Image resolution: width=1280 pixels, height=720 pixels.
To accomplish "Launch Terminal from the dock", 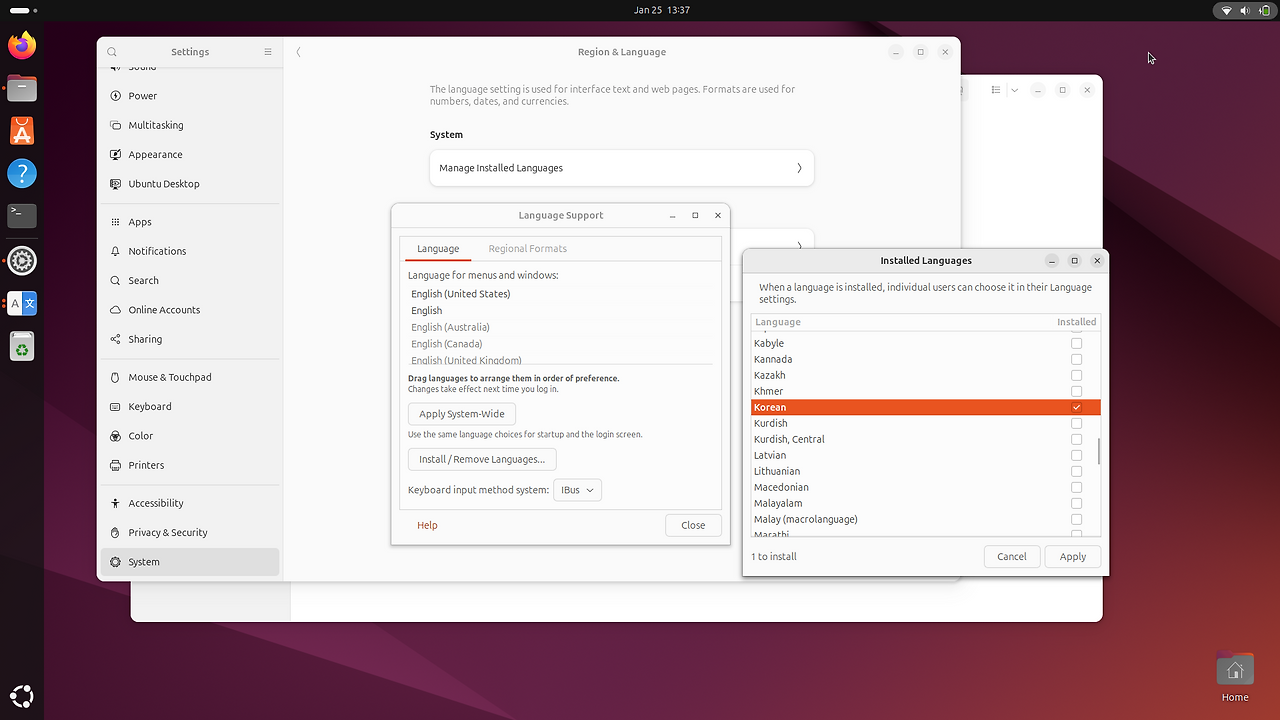I will click(x=22, y=216).
